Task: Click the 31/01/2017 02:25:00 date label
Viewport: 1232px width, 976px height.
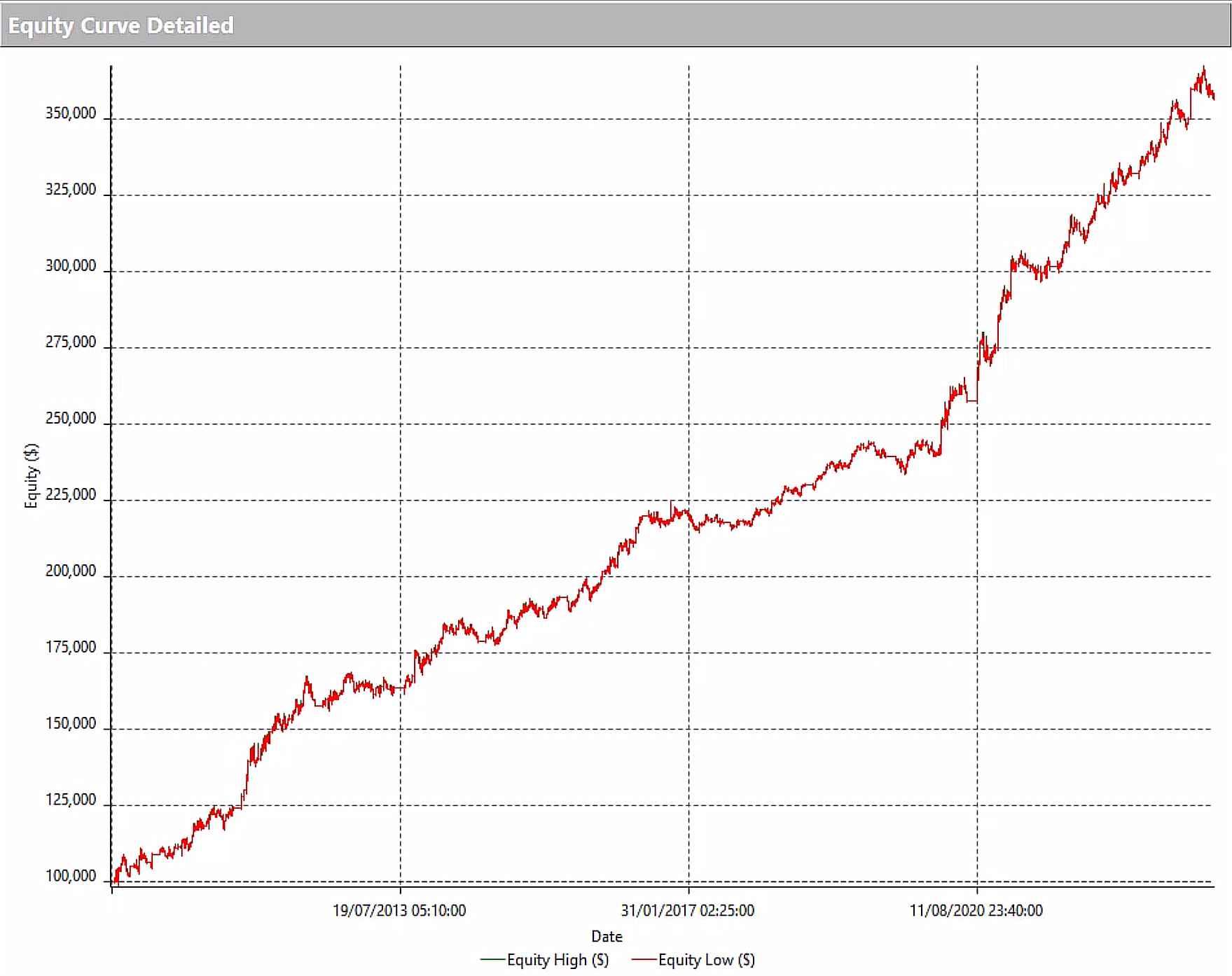Action: click(x=687, y=910)
